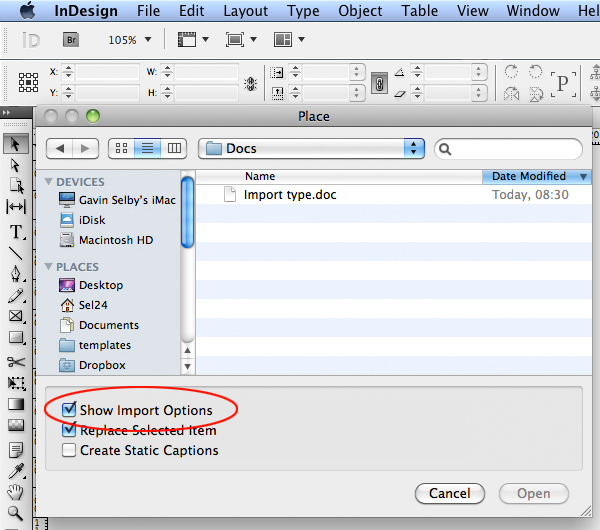Select the Pen tool

(16, 274)
